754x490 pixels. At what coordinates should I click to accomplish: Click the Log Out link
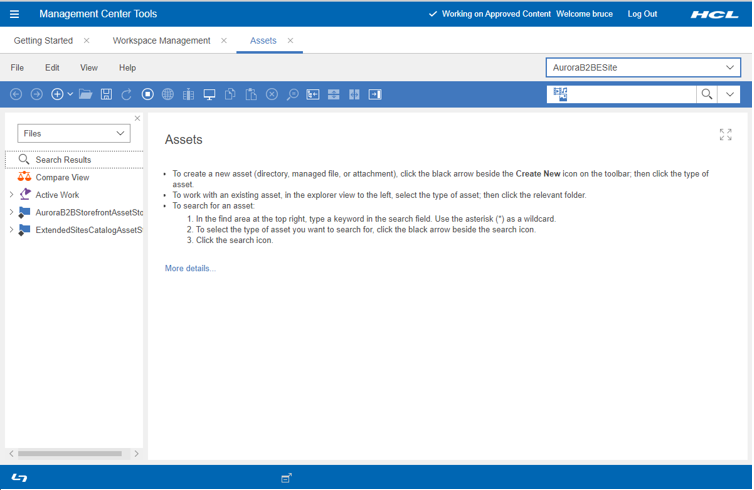(x=642, y=14)
